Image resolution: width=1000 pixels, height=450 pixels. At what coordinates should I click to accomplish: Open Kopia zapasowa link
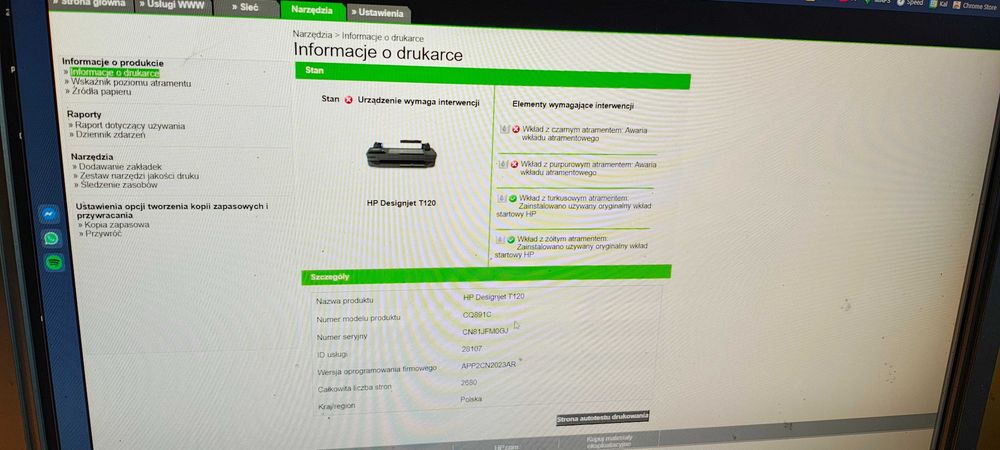(x=117, y=225)
